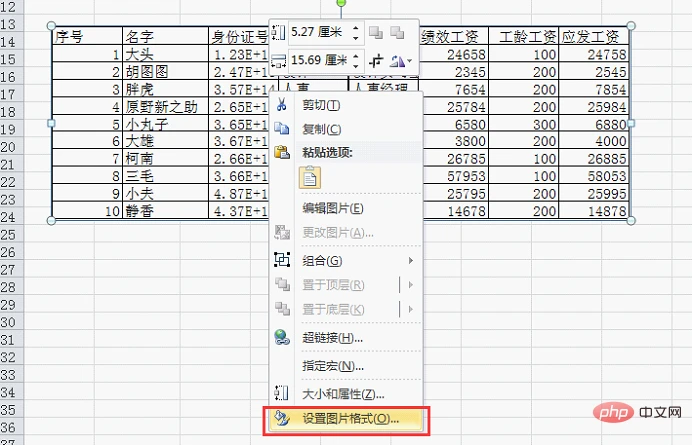Image resolution: width=692 pixels, height=445 pixels.
Task: Click the top-left corner sizing handle of picture
Action: (x=51, y=26)
